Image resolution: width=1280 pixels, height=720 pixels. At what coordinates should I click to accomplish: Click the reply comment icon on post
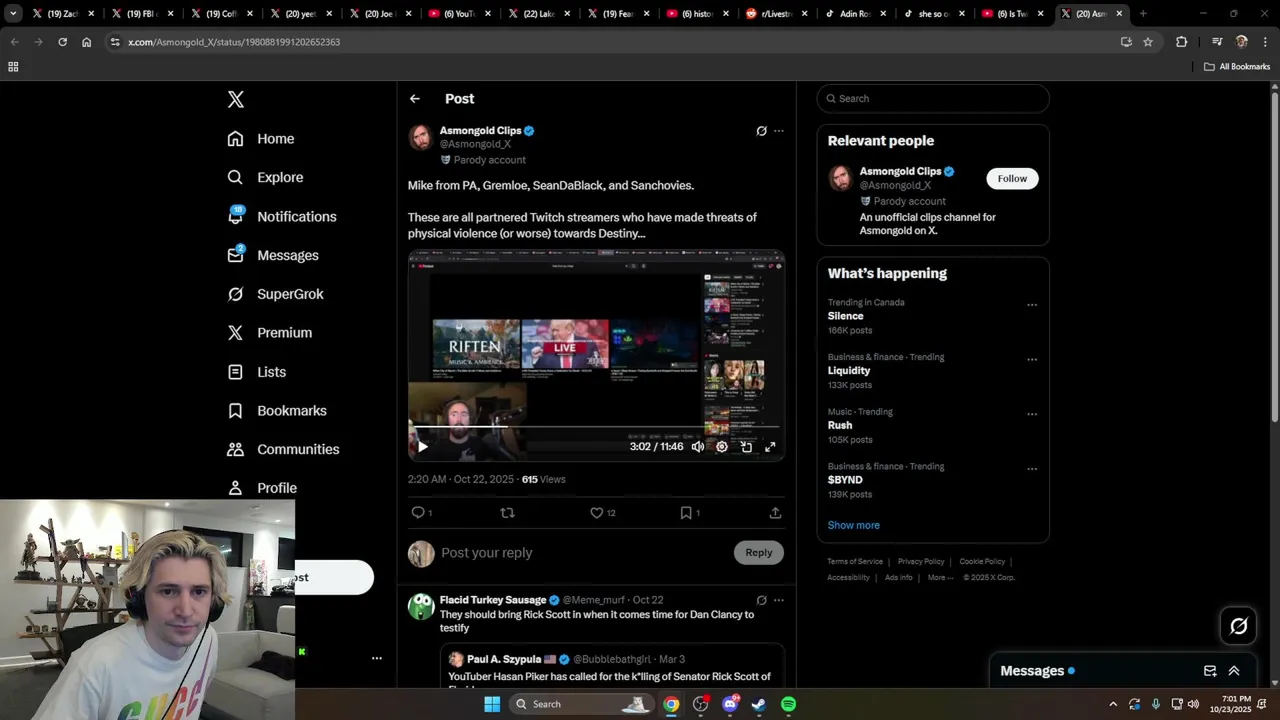point(418,513)
